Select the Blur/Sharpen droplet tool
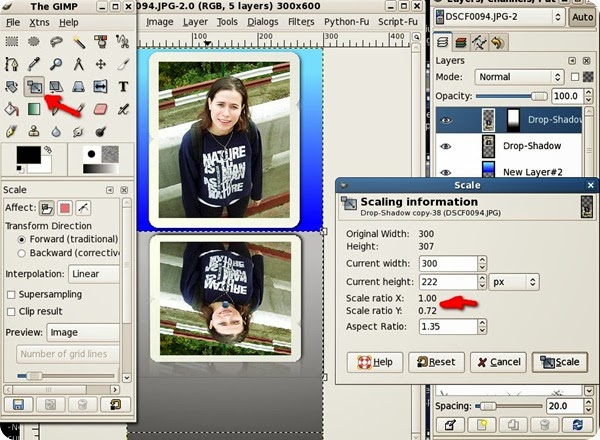The width and height of the screenshot is (600, 440). [x=56, y=132]
